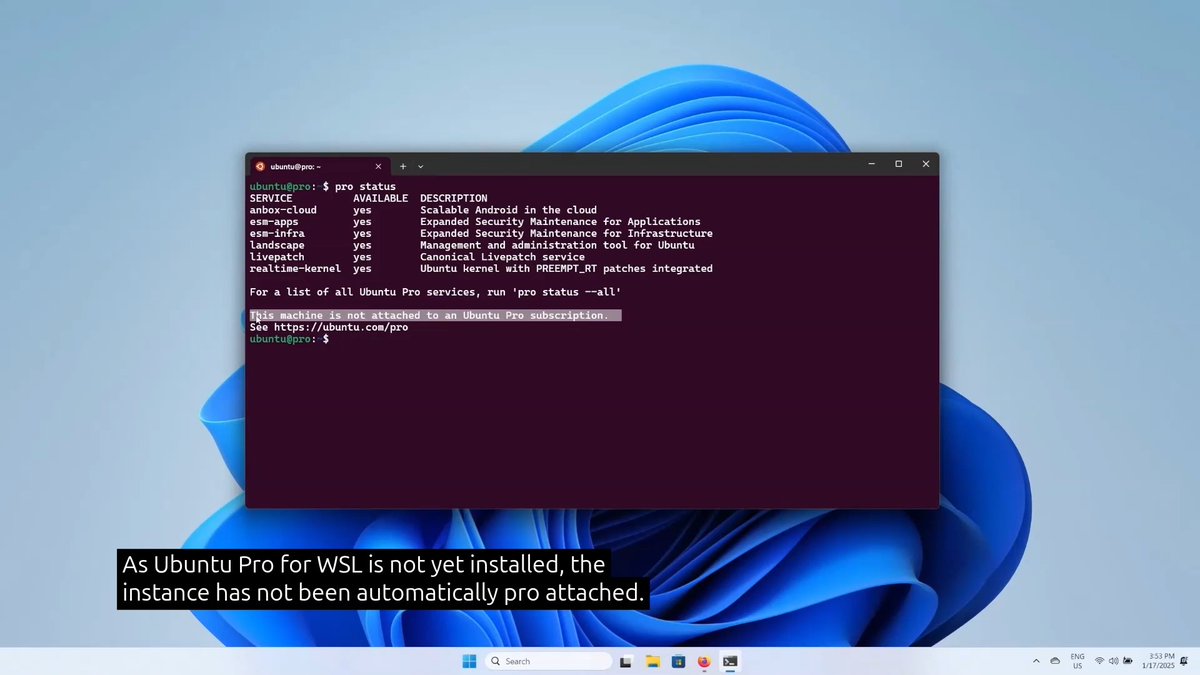Click the 'pro status' command text
1200x675 pixels.
pyautogui.click(x=365, y=187)
